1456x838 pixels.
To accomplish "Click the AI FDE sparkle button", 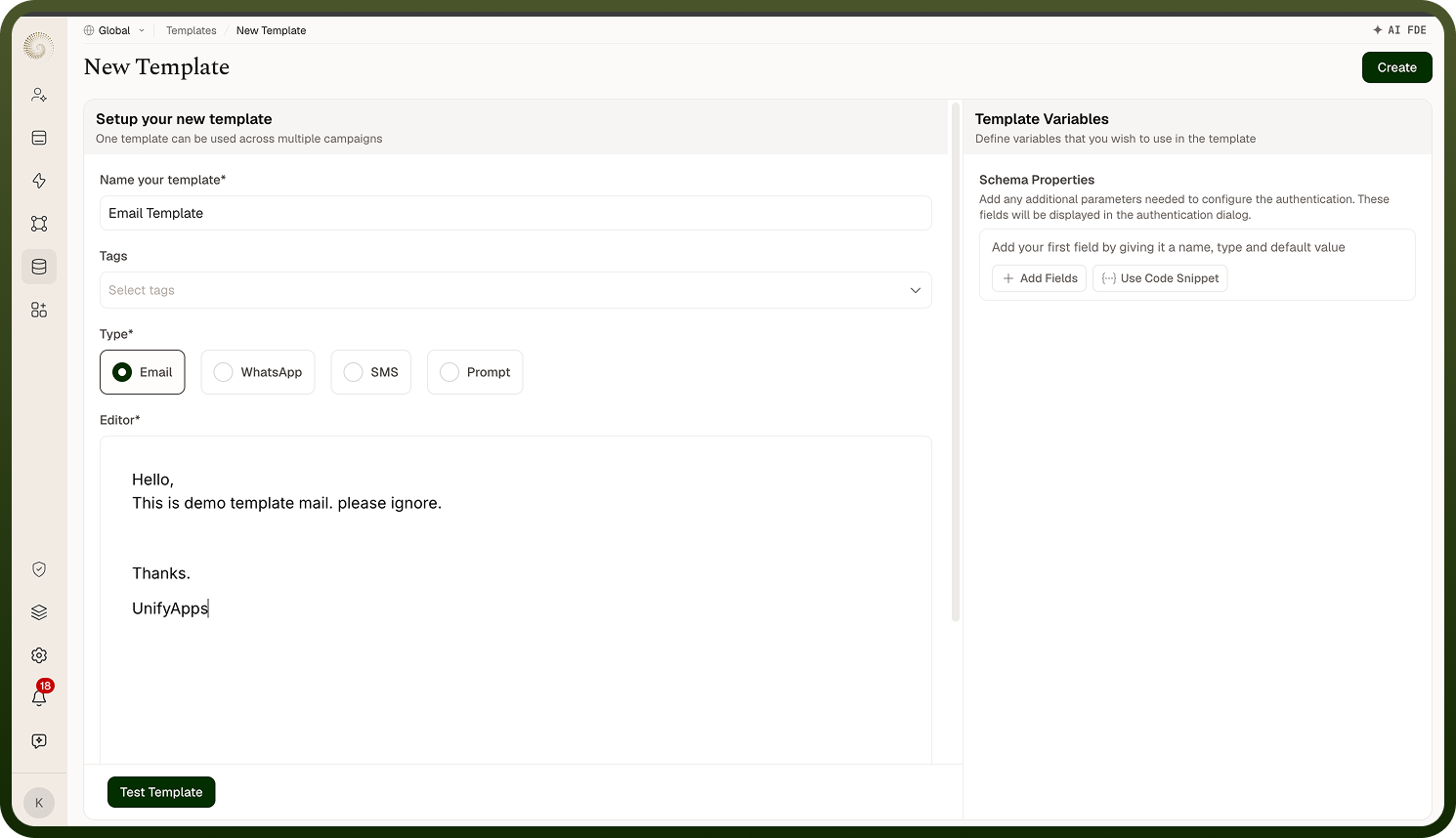I will 1399,30.
